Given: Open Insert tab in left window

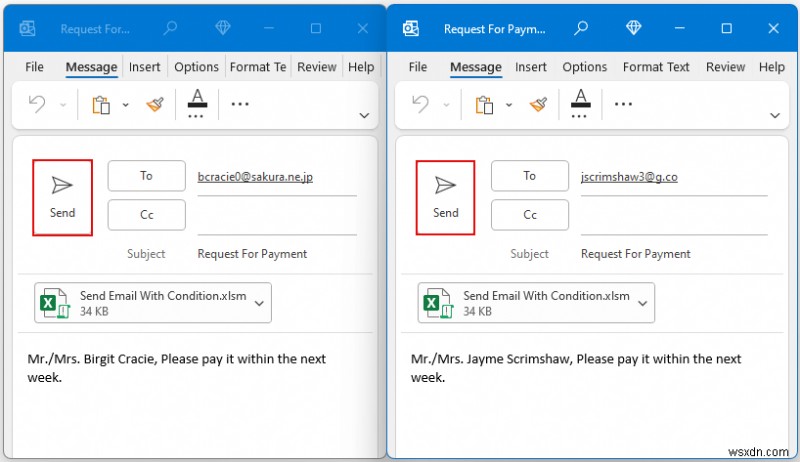Looking at the screenshot, I should [145, 67].
